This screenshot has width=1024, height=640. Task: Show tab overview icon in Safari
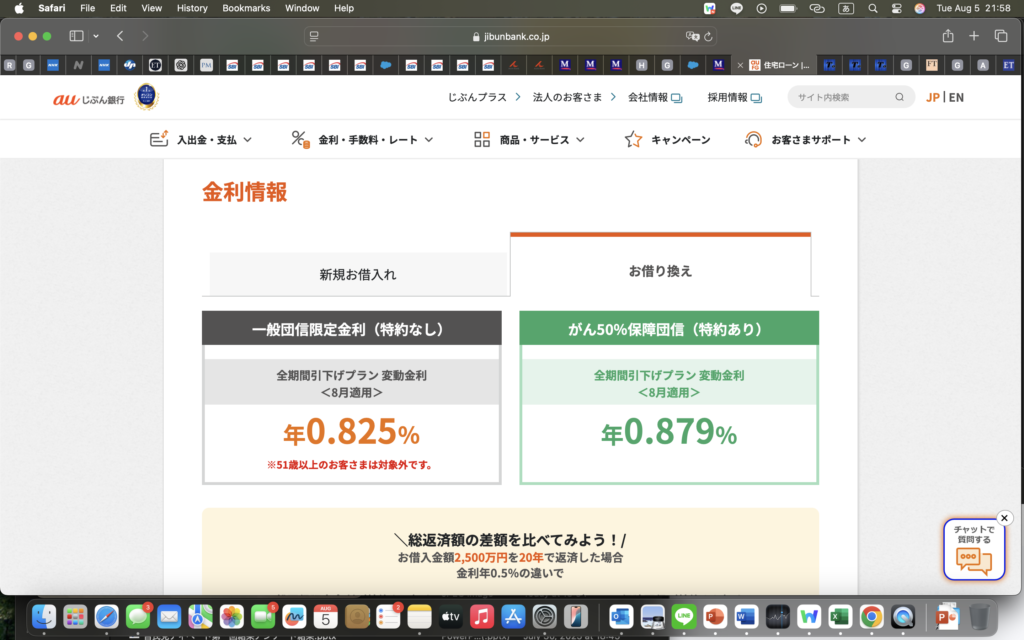(x=1001, y=36)
